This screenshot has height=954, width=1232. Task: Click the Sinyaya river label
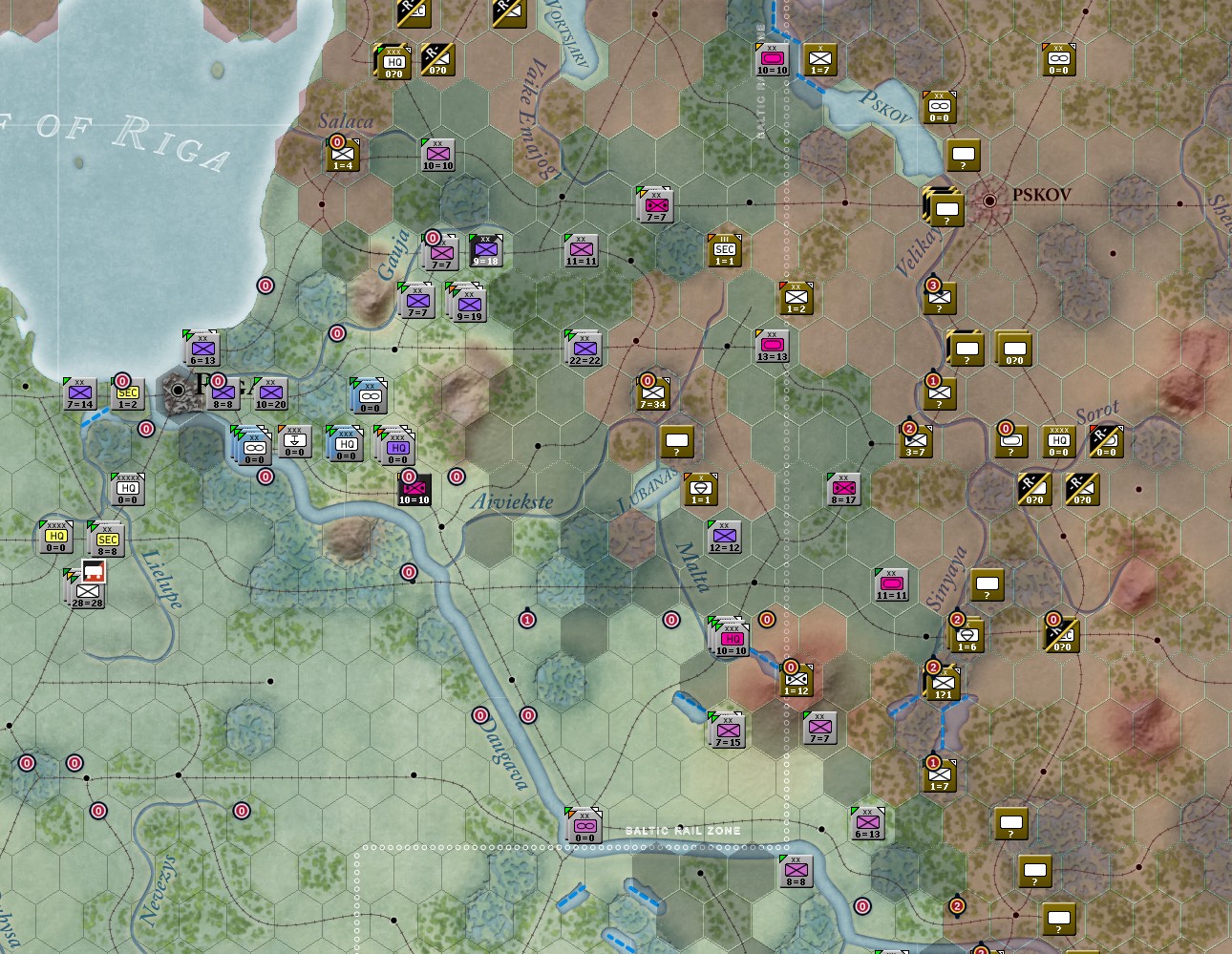(x=946, y=577)
